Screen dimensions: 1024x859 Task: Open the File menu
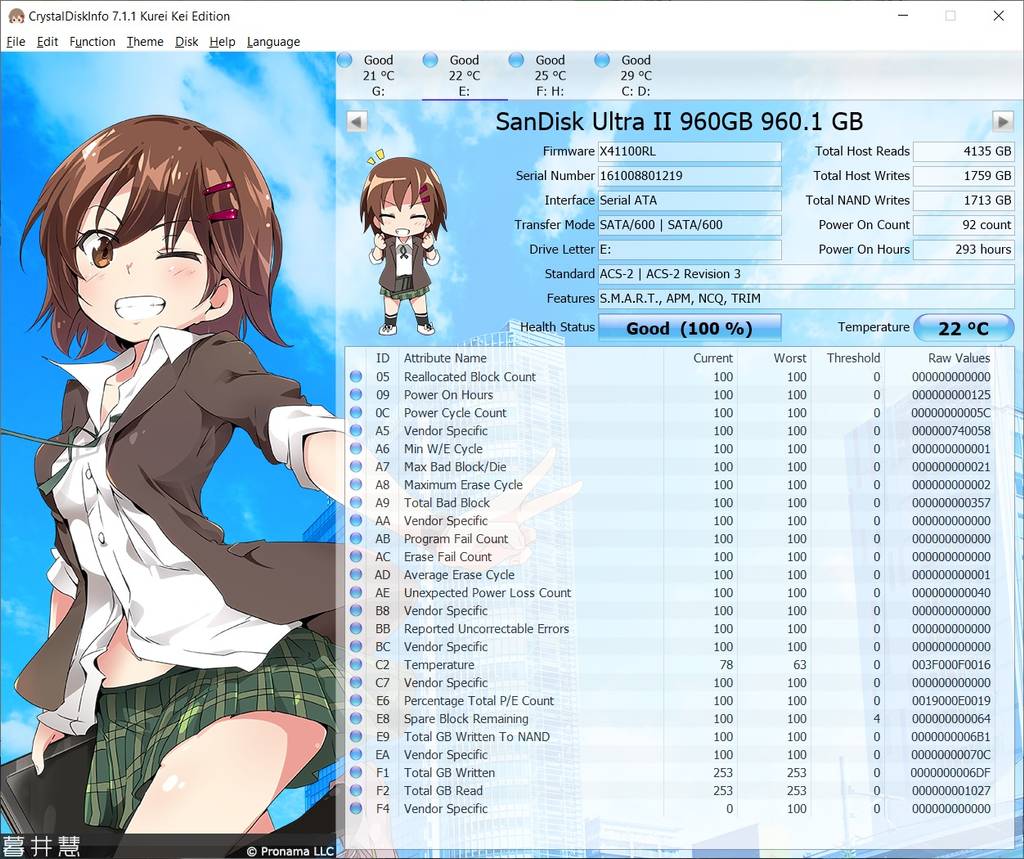(16, 42)
